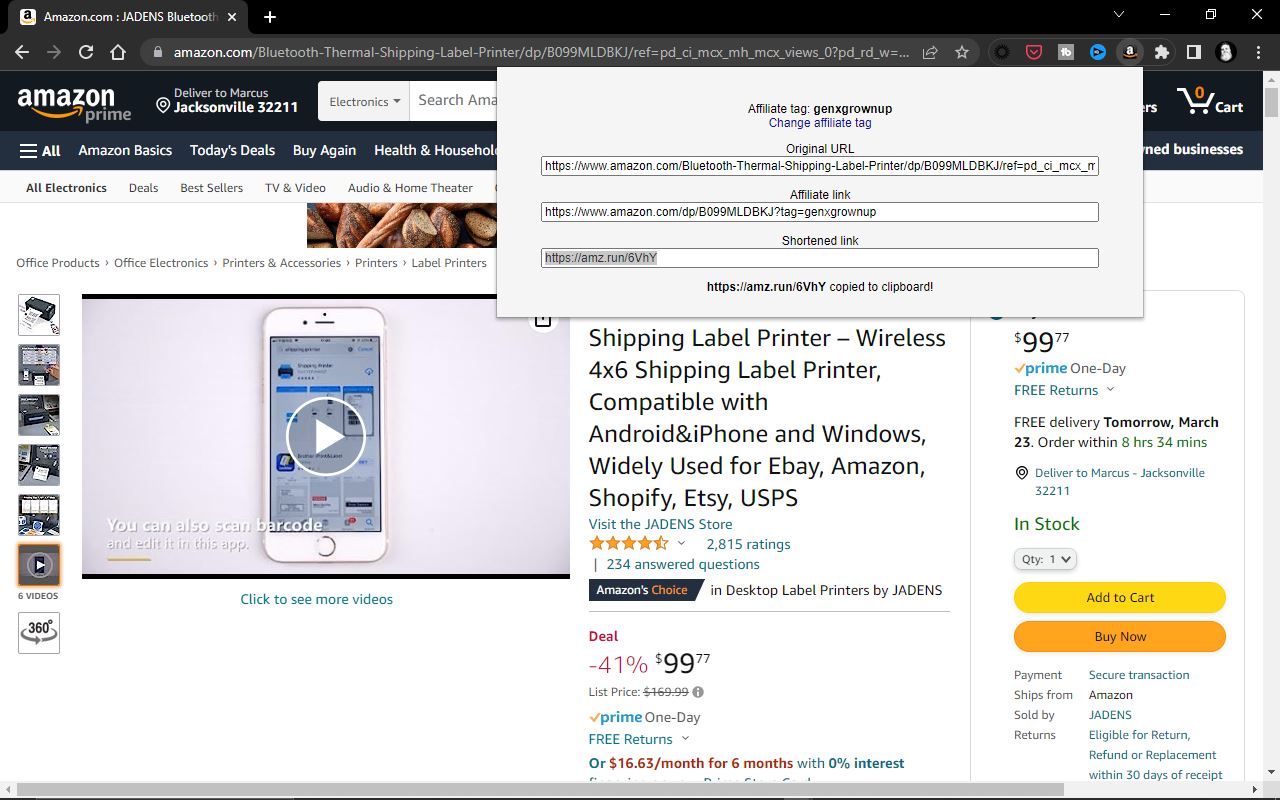Open the Extensions puzzle-piece menu
Image resolution: width=1280 pixels, height=800 pixels.
tap(1161, 52)
